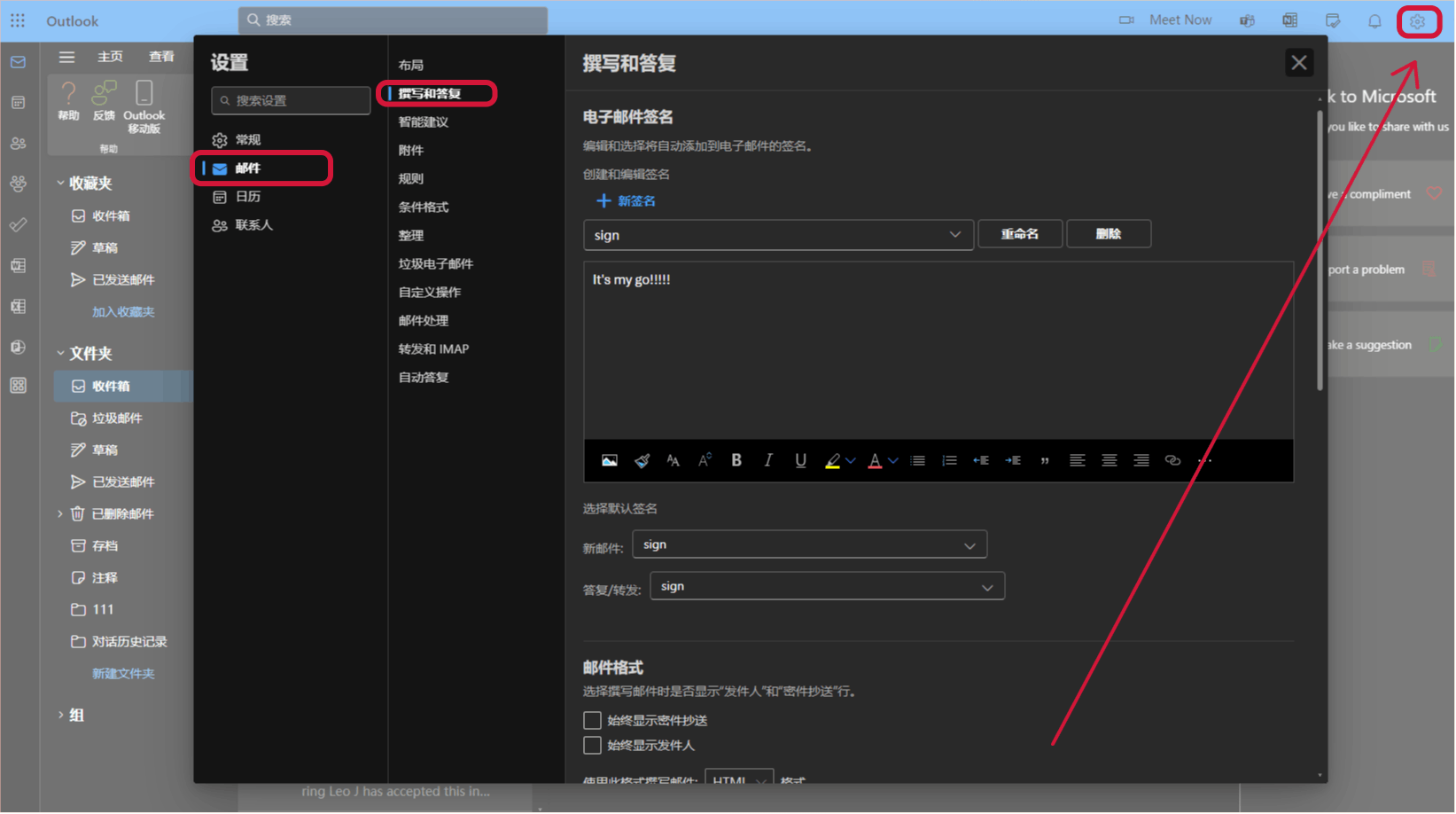
Task: Open 垃圾电子邮件 settings
Action: [x=436, y=264]
